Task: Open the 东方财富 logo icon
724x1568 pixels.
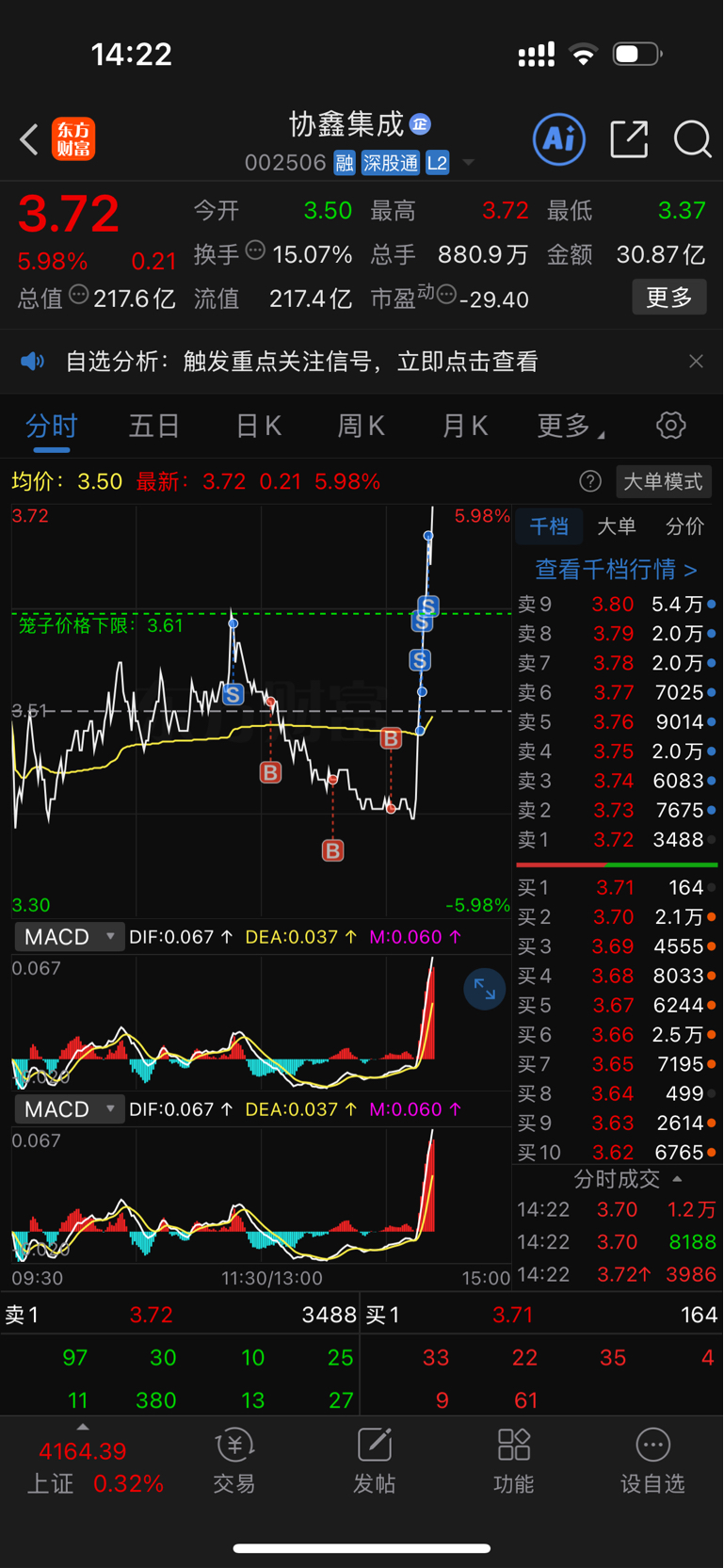Action: 73,139
